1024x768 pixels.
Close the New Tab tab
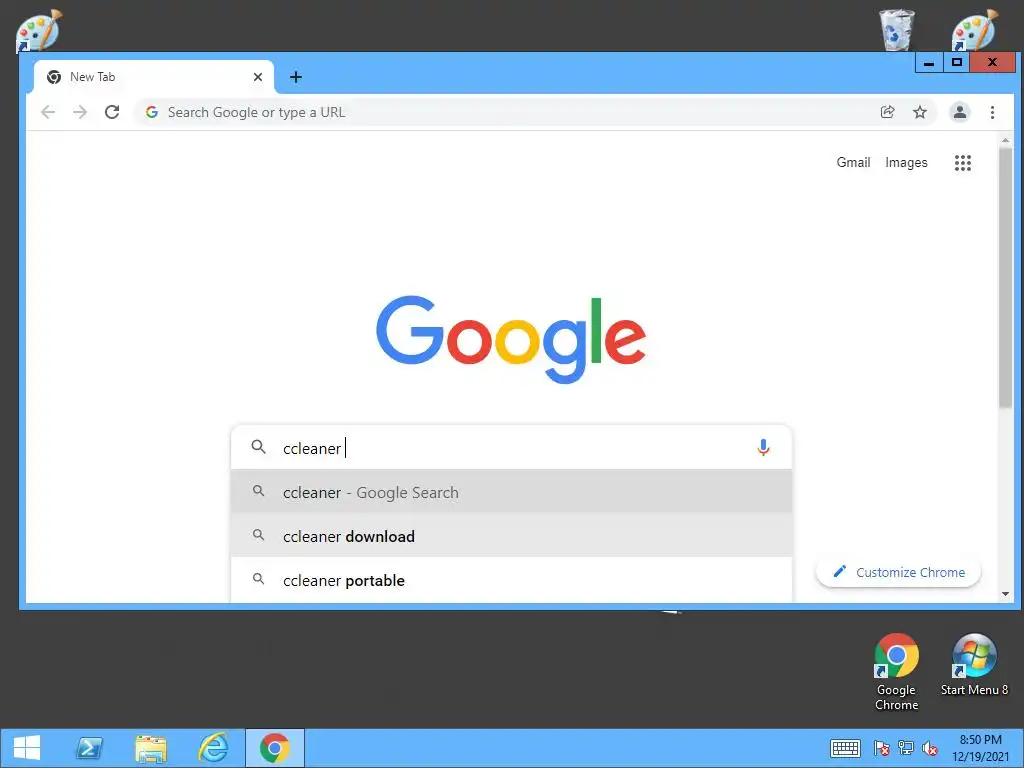click(x=258, y=77)
